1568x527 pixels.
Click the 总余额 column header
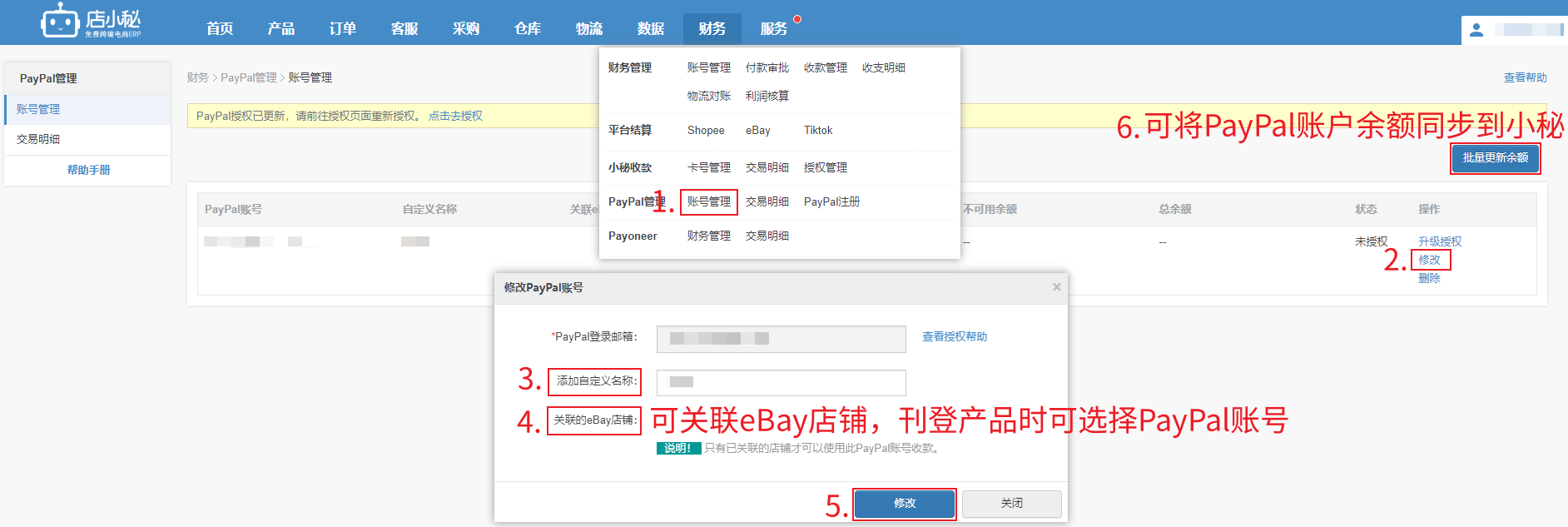coord(1175,209)
